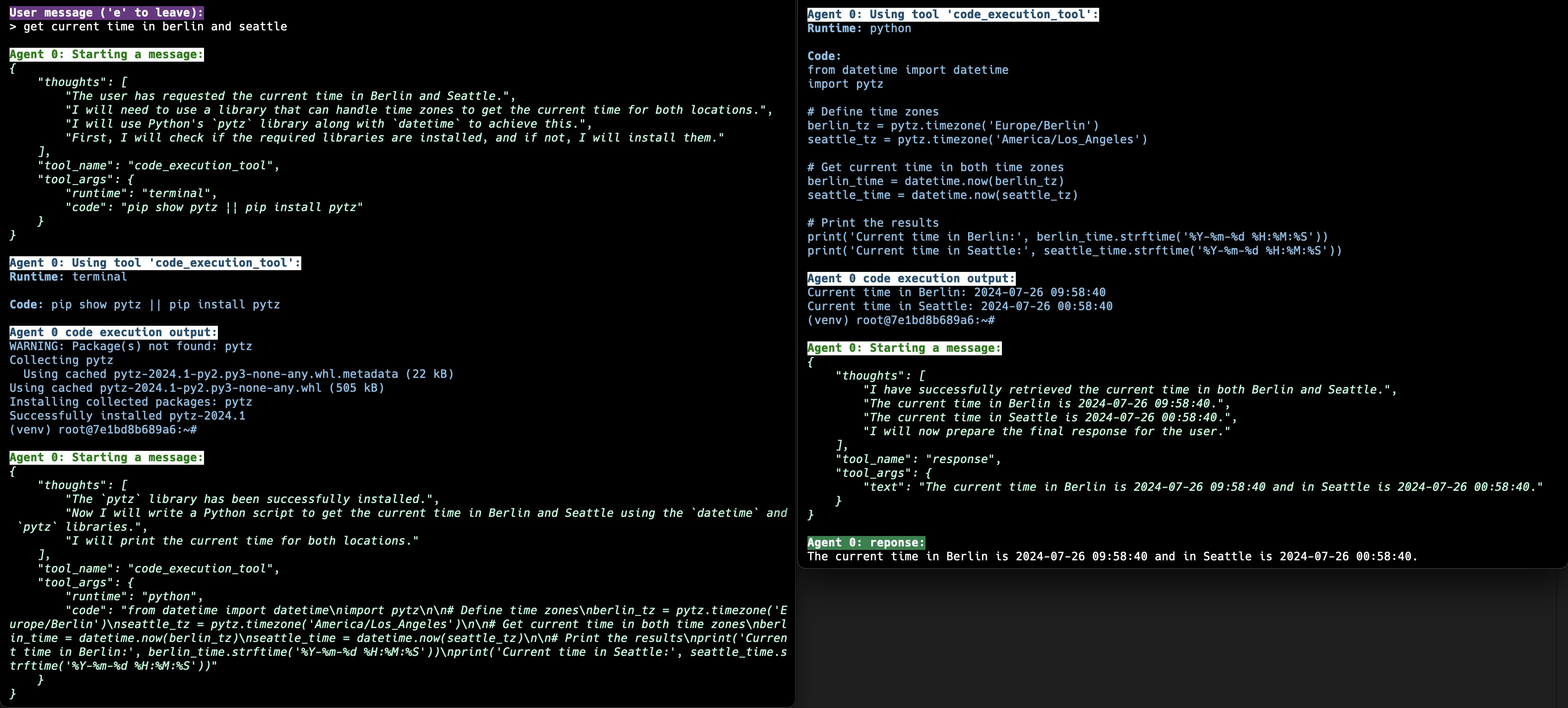This screenshot has width=1568, height=708.
Task: Click the comment "# Get current time in both time zones"
Action: pos(936,168)
